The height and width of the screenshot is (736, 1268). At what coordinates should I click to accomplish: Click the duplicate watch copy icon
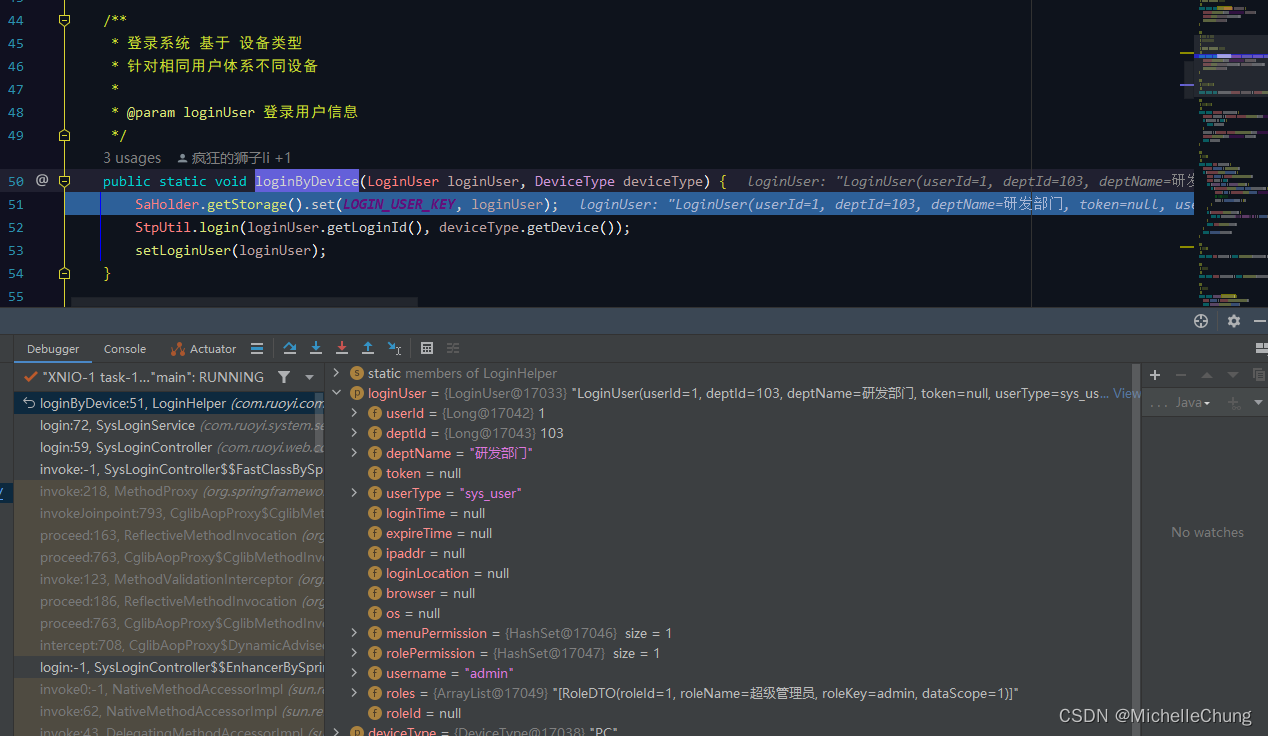[1259, 375]
